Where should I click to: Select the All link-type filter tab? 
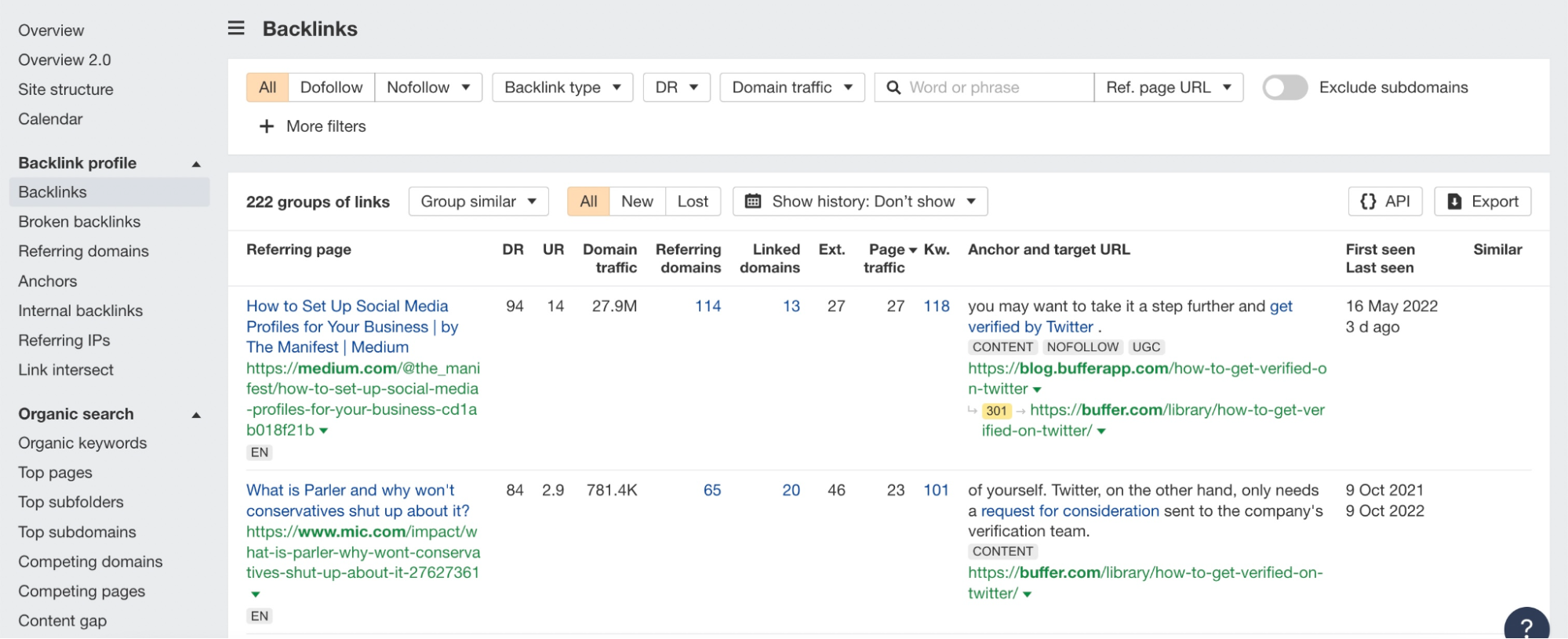[x=267, y=88]
